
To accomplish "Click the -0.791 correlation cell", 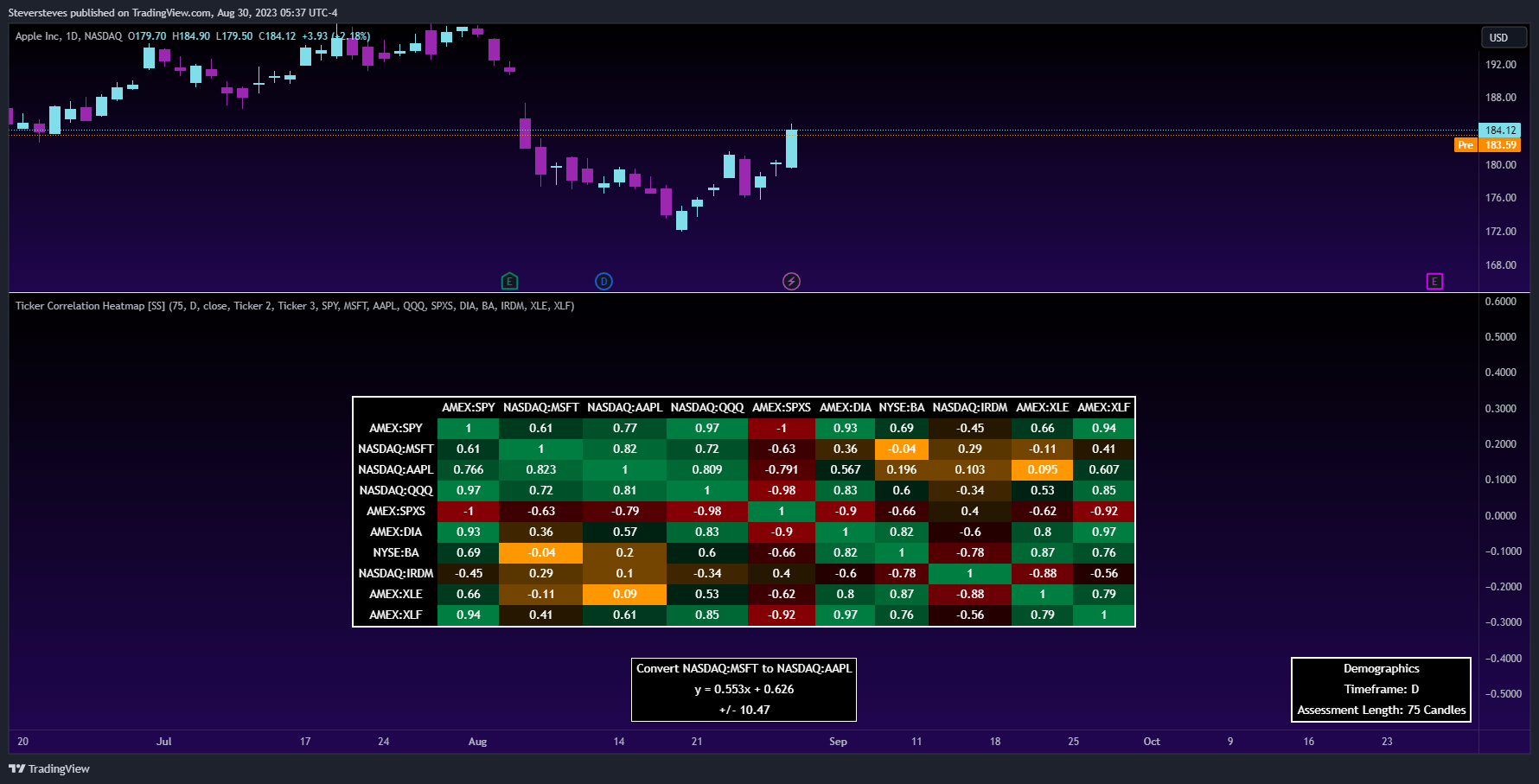I will pyautogui.click(x=782, y=469).
